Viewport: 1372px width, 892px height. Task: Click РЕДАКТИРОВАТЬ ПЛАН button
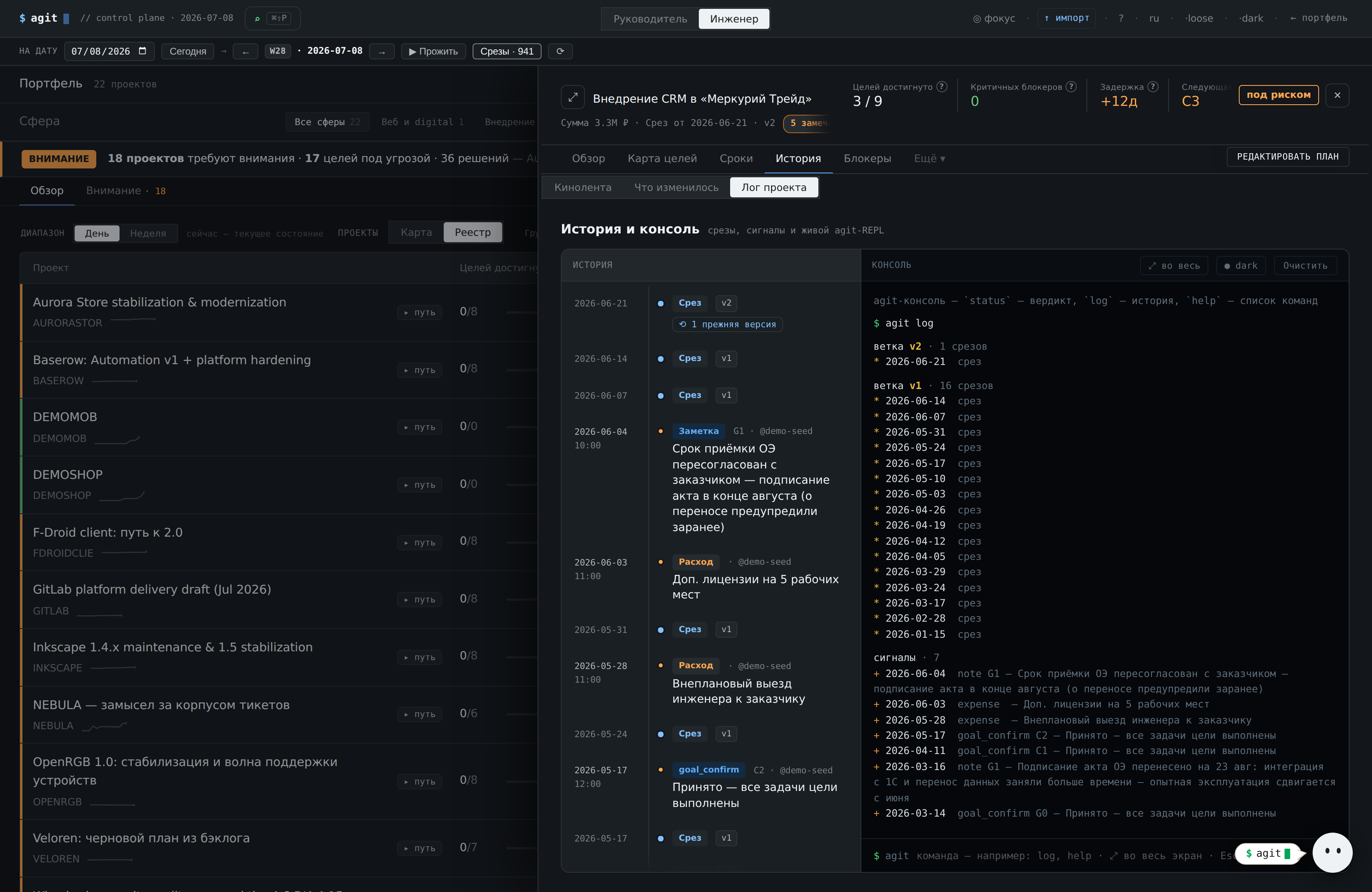click(x=1287, y=157)
